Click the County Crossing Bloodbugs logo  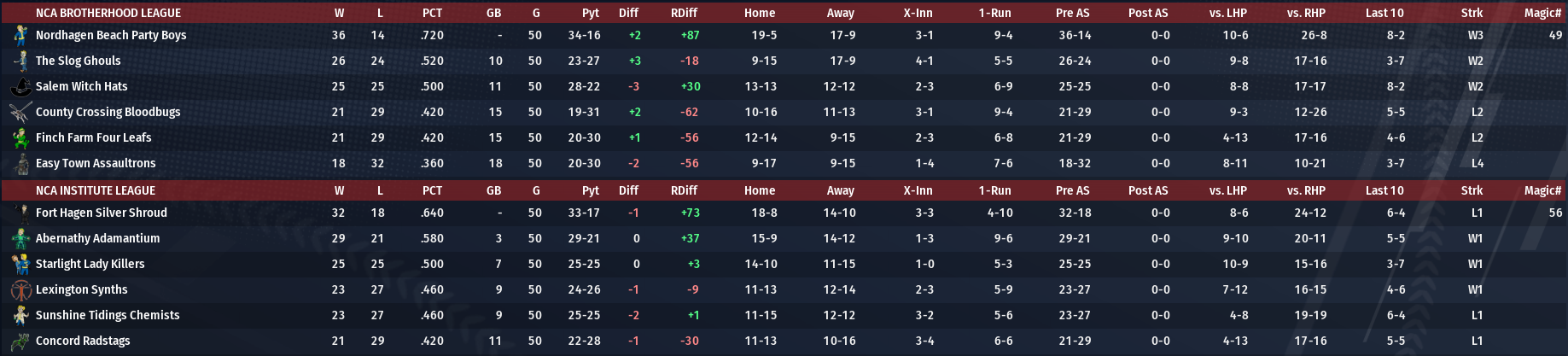(20, 112)
